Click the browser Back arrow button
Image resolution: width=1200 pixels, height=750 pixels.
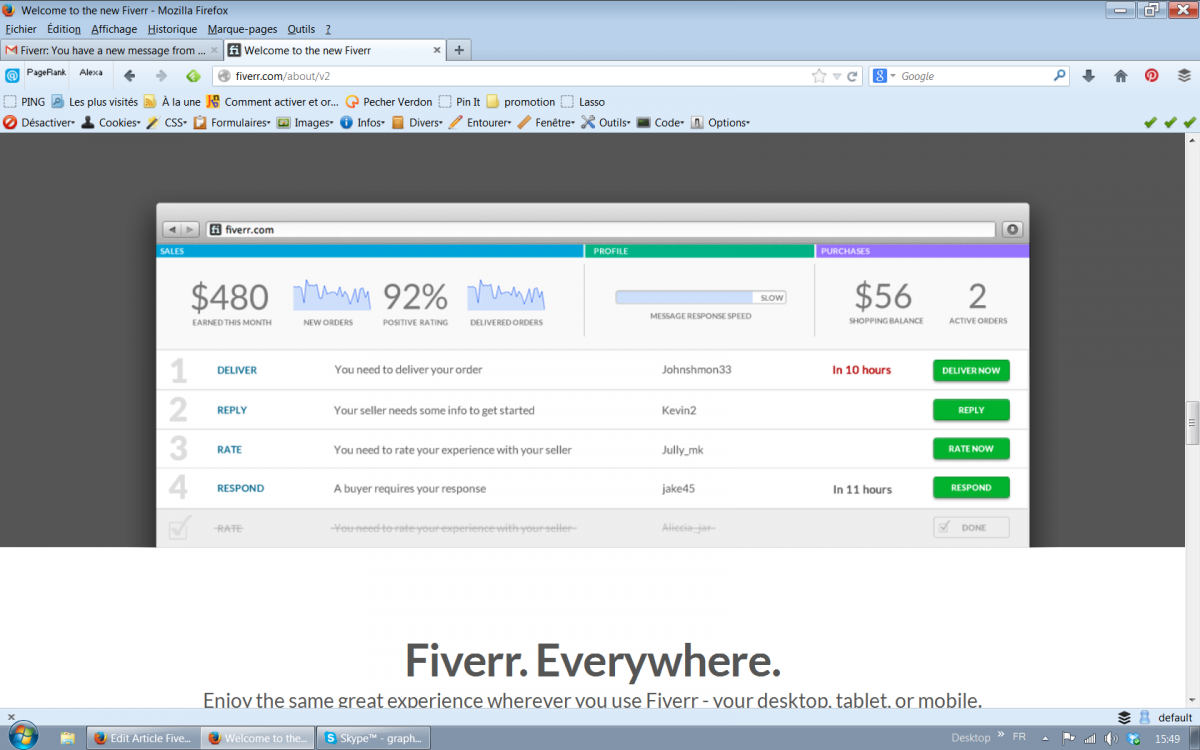click(129, 76)
